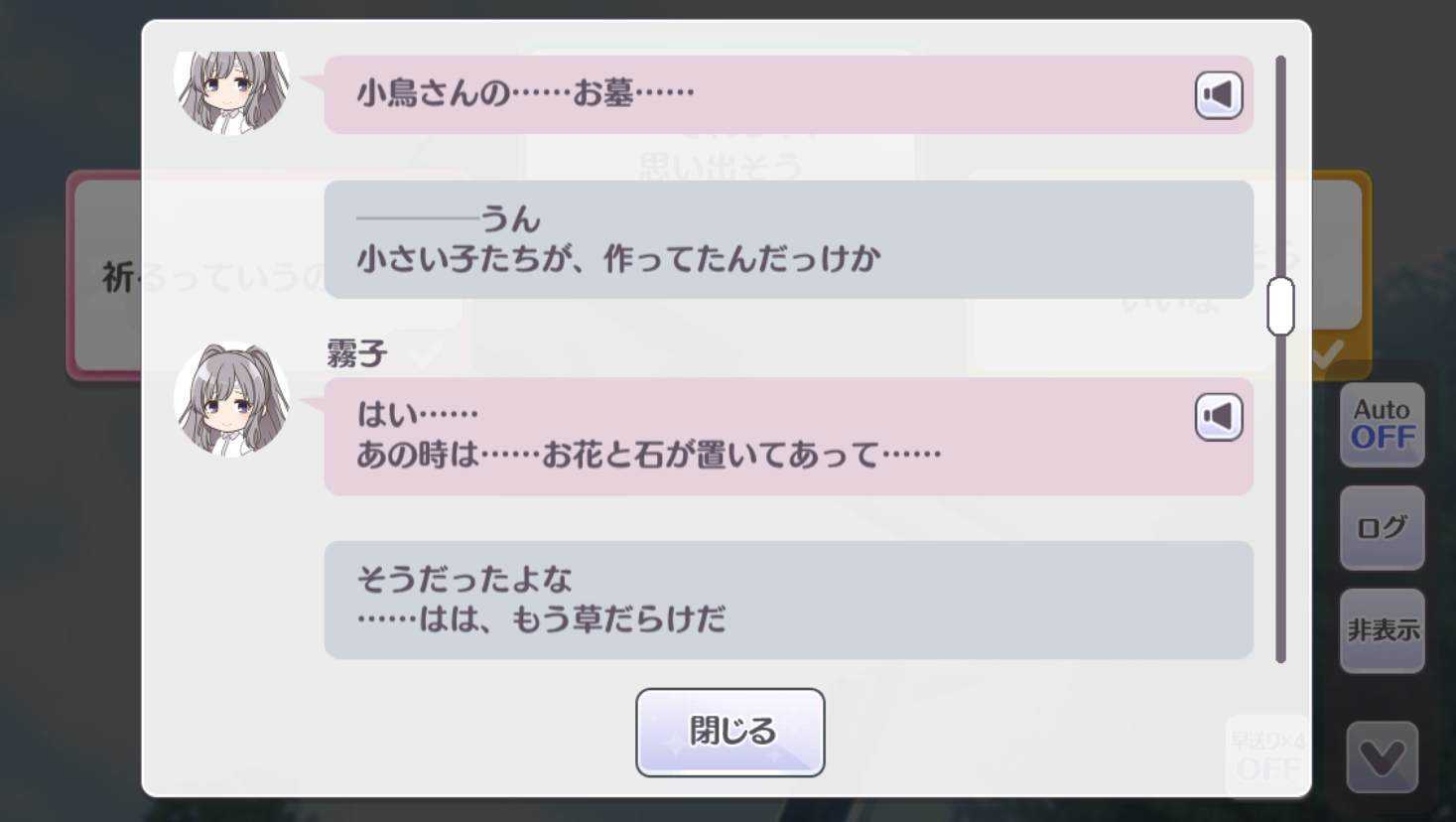
Task: Toggle the Auto OFF button
Action: coord(1382,424)
